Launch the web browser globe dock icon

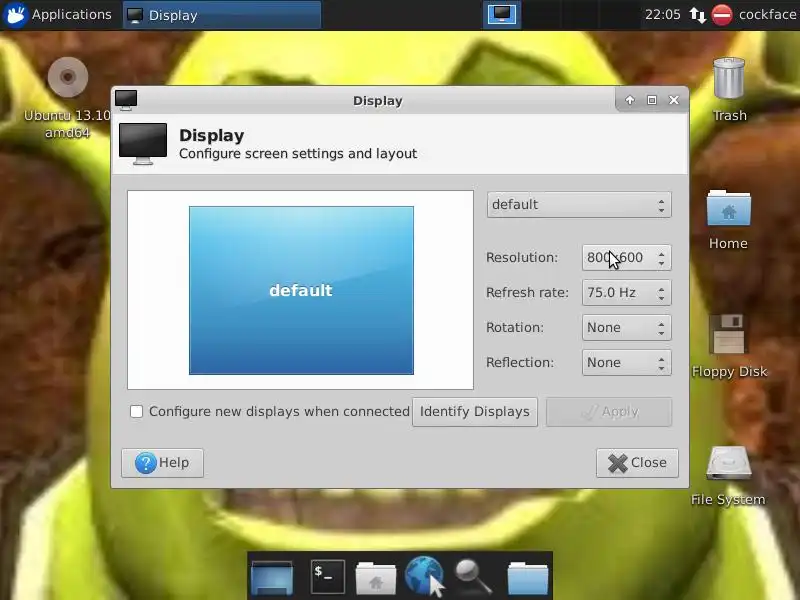[x=423, y=576]
